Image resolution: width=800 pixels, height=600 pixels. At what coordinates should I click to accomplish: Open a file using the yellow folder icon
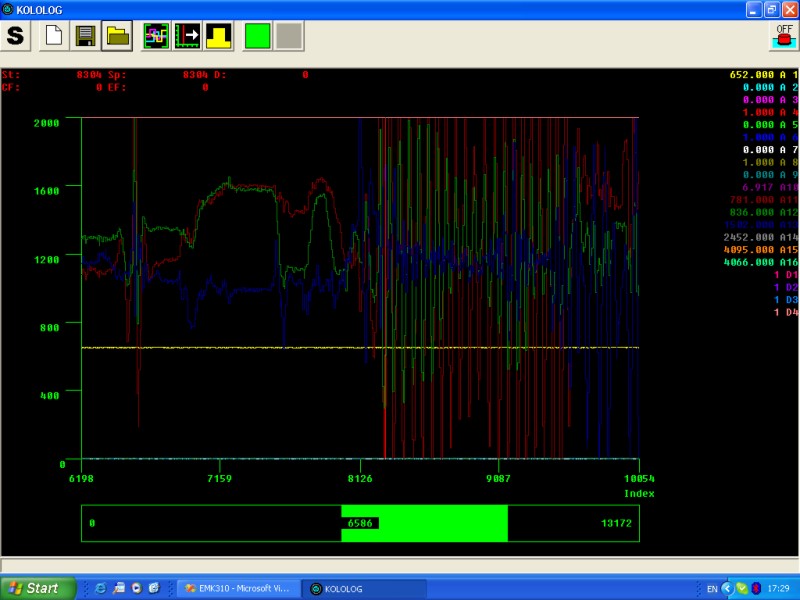click(117, 36)
